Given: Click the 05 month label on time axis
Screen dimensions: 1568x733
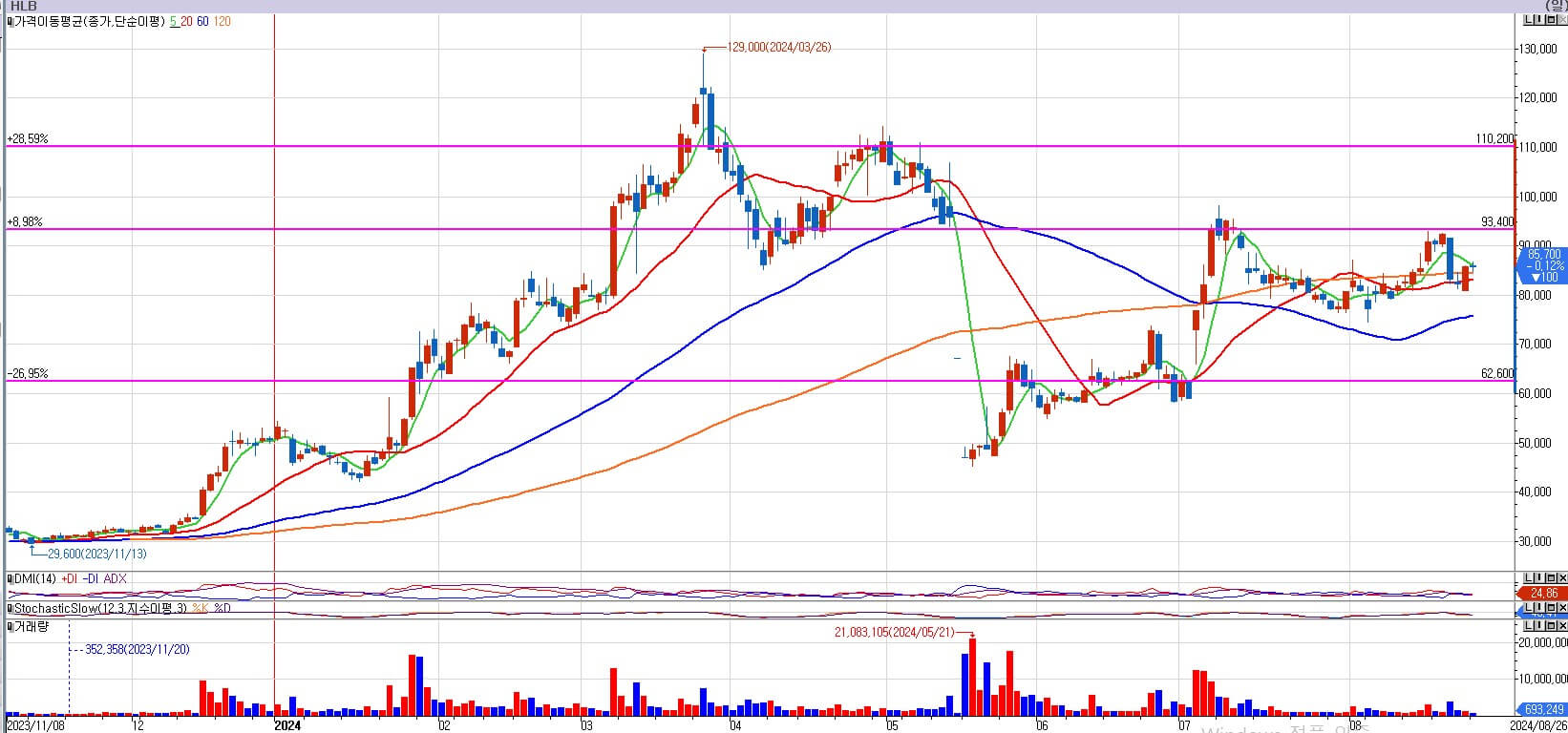Looking at the screenshot, I should point(892,726).
